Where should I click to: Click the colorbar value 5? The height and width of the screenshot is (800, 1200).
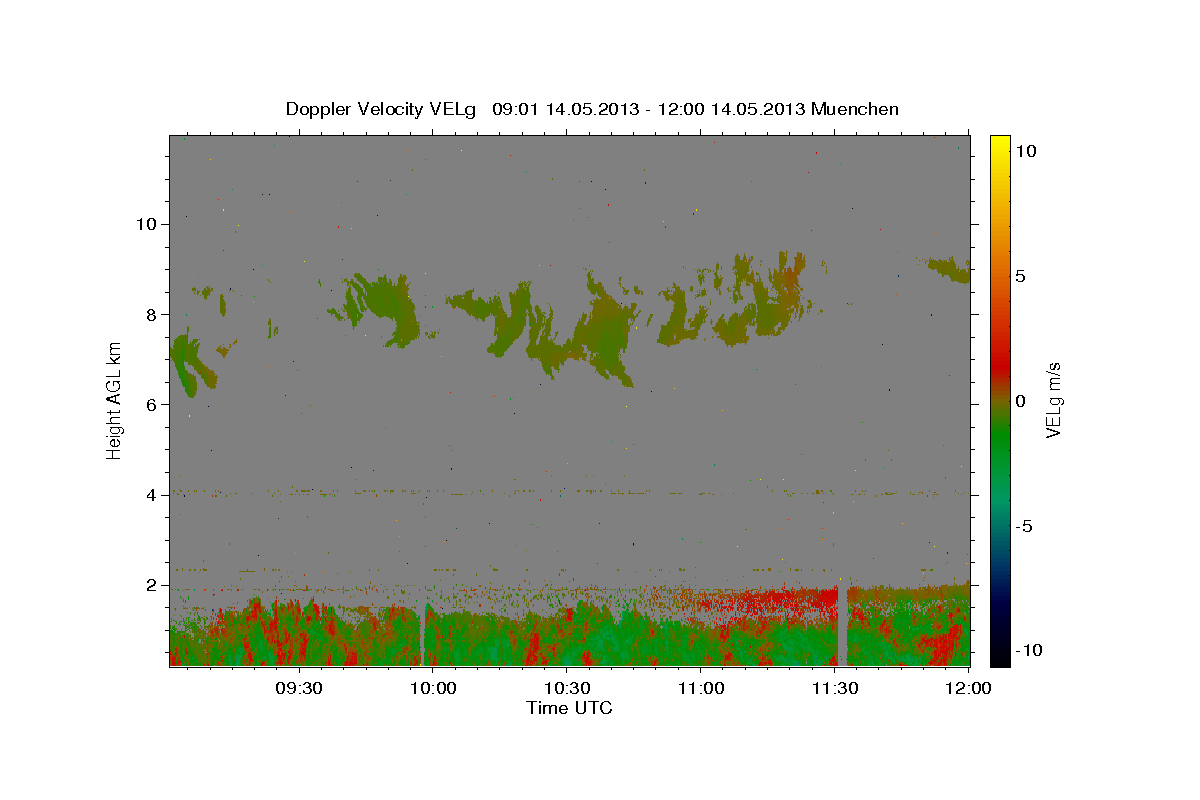click(x=1020, y=276)
